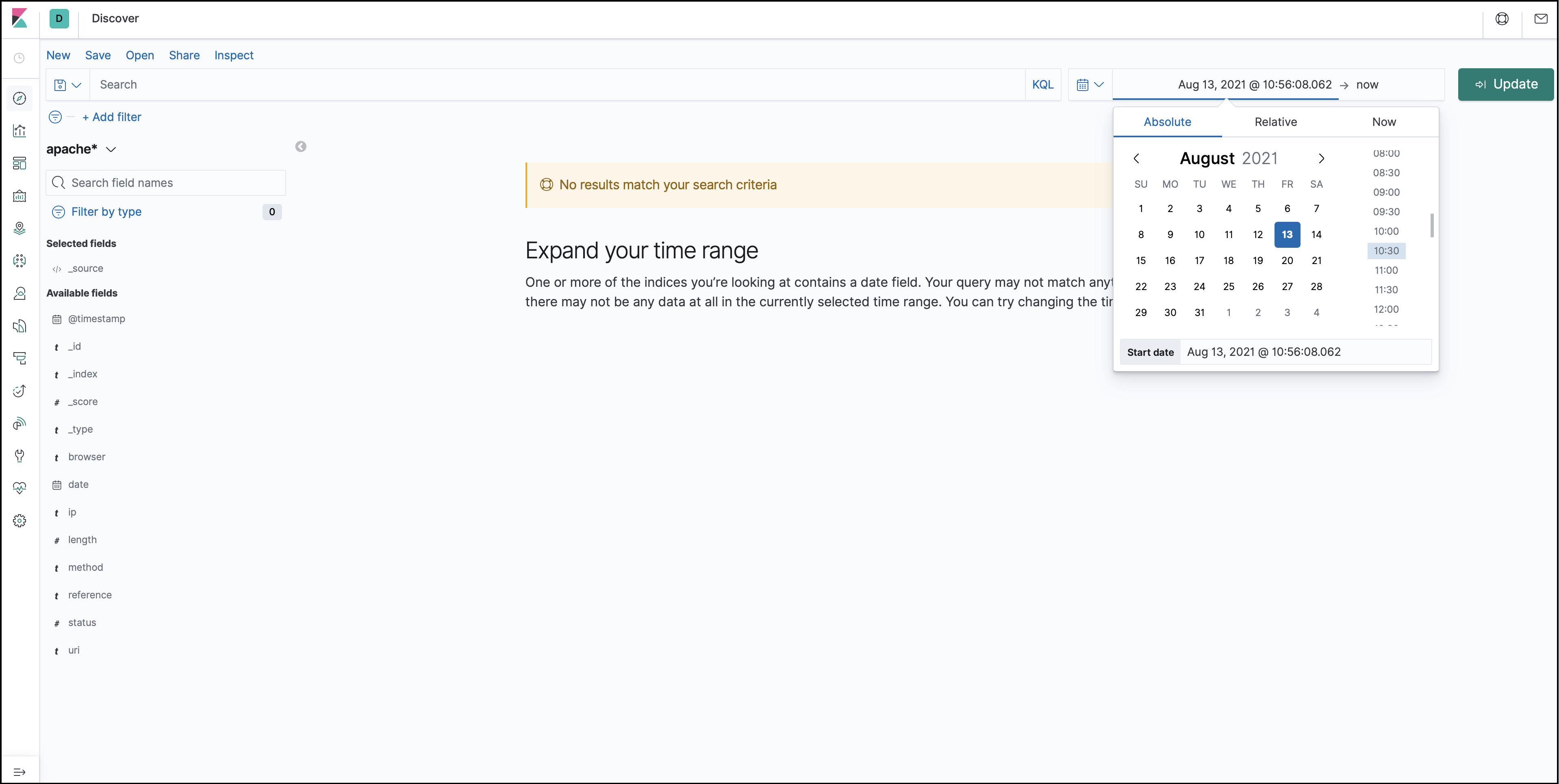Image resolution: width=1559 pixels, height=784 pixels.
Task: Select August 20 in the calendar
Action: (1287, 261)
